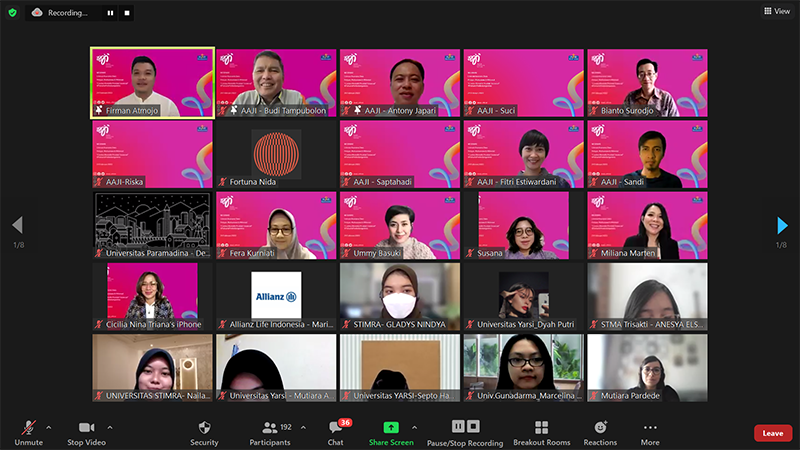Open Chat with 36 unread messages
The height and width of the screenshot is (450, 800).
pos(336,433)
